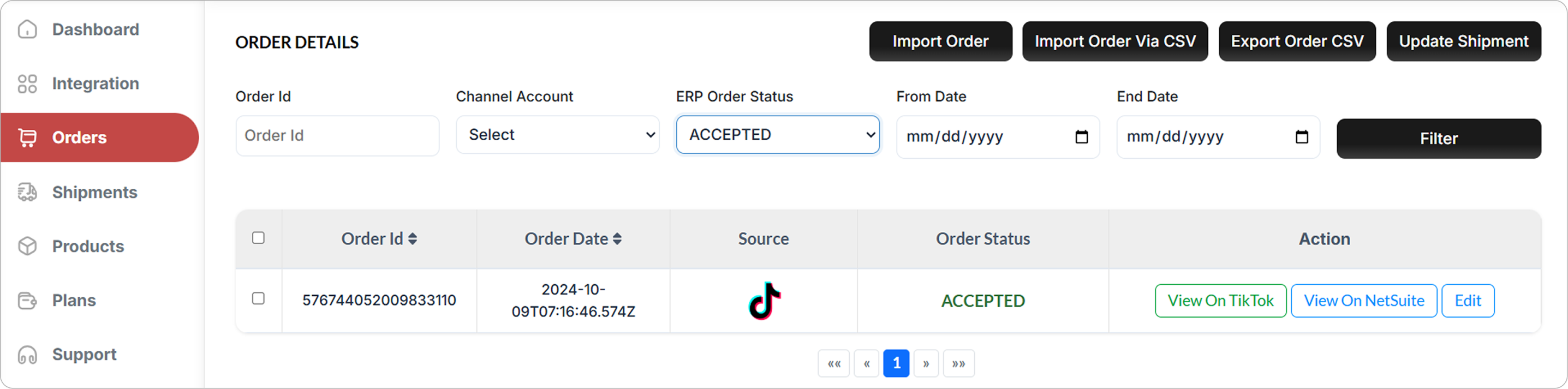1568x389 pixels.
Task: Click View On NetSuite link
Action: click(1363, 301)
